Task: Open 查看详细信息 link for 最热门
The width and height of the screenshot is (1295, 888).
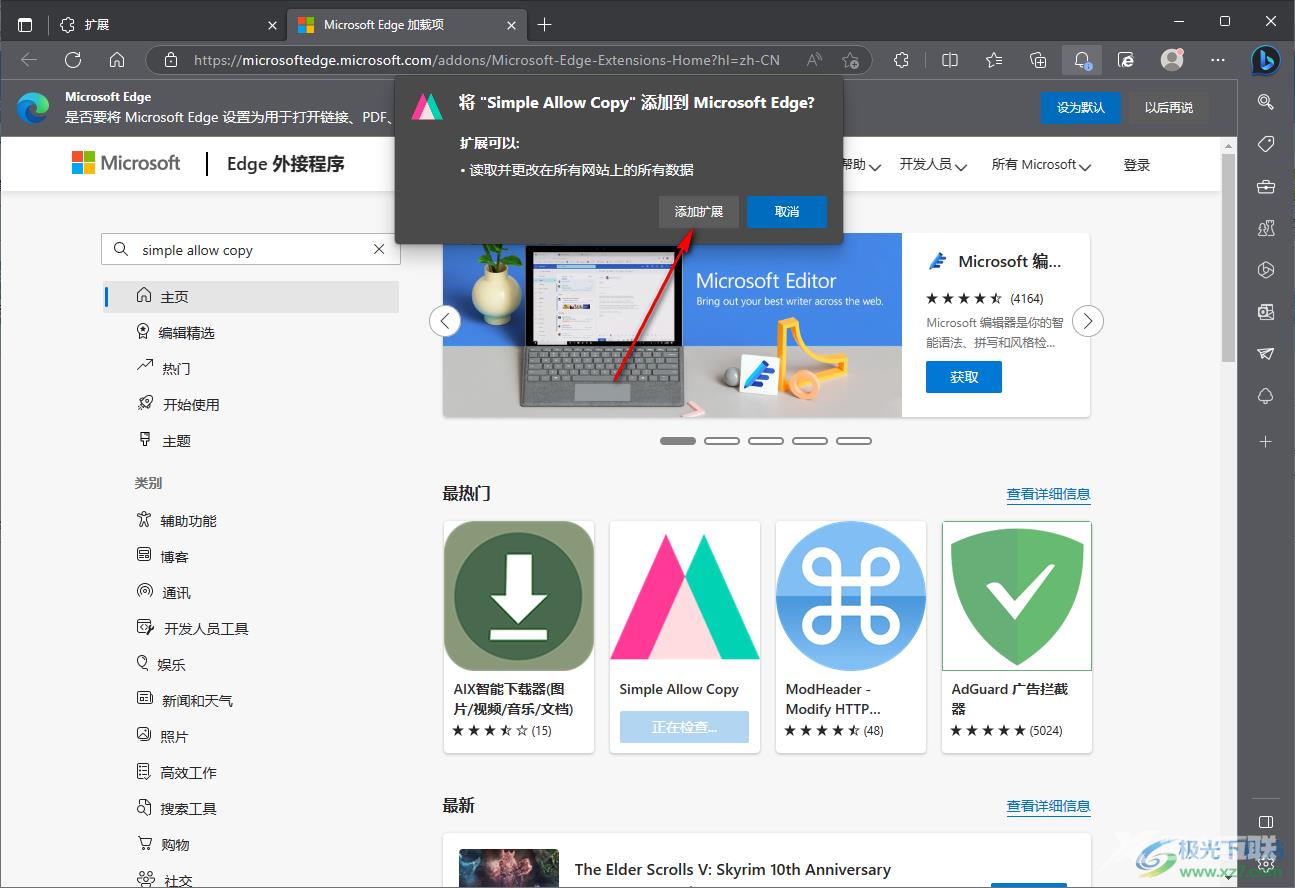Action: pos(1048,494)
